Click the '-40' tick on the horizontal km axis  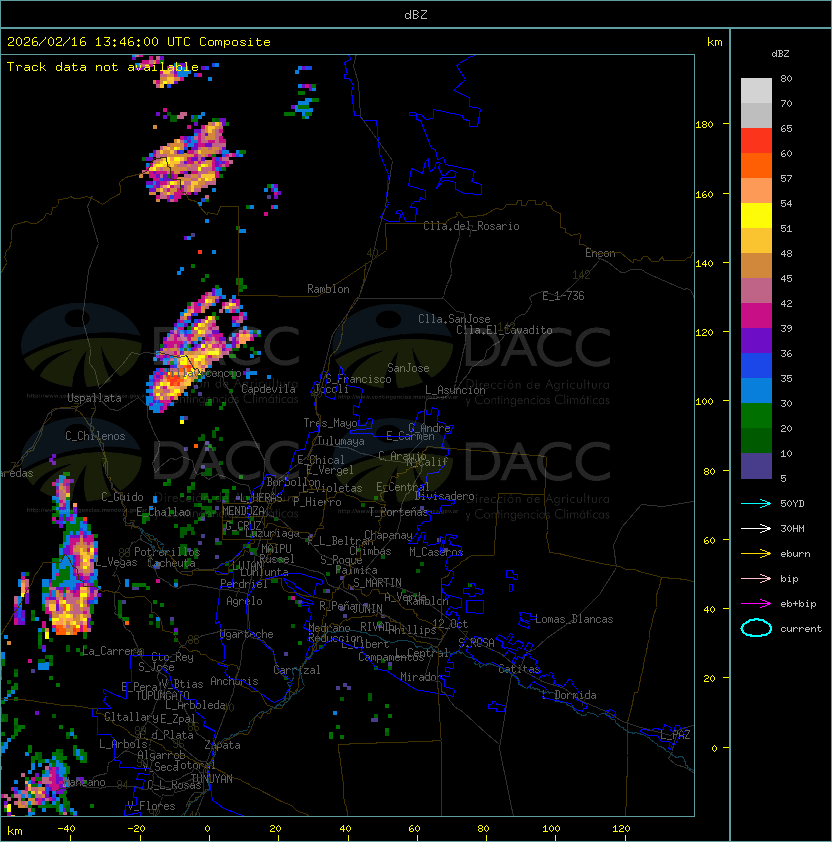(x=66, y=829)
